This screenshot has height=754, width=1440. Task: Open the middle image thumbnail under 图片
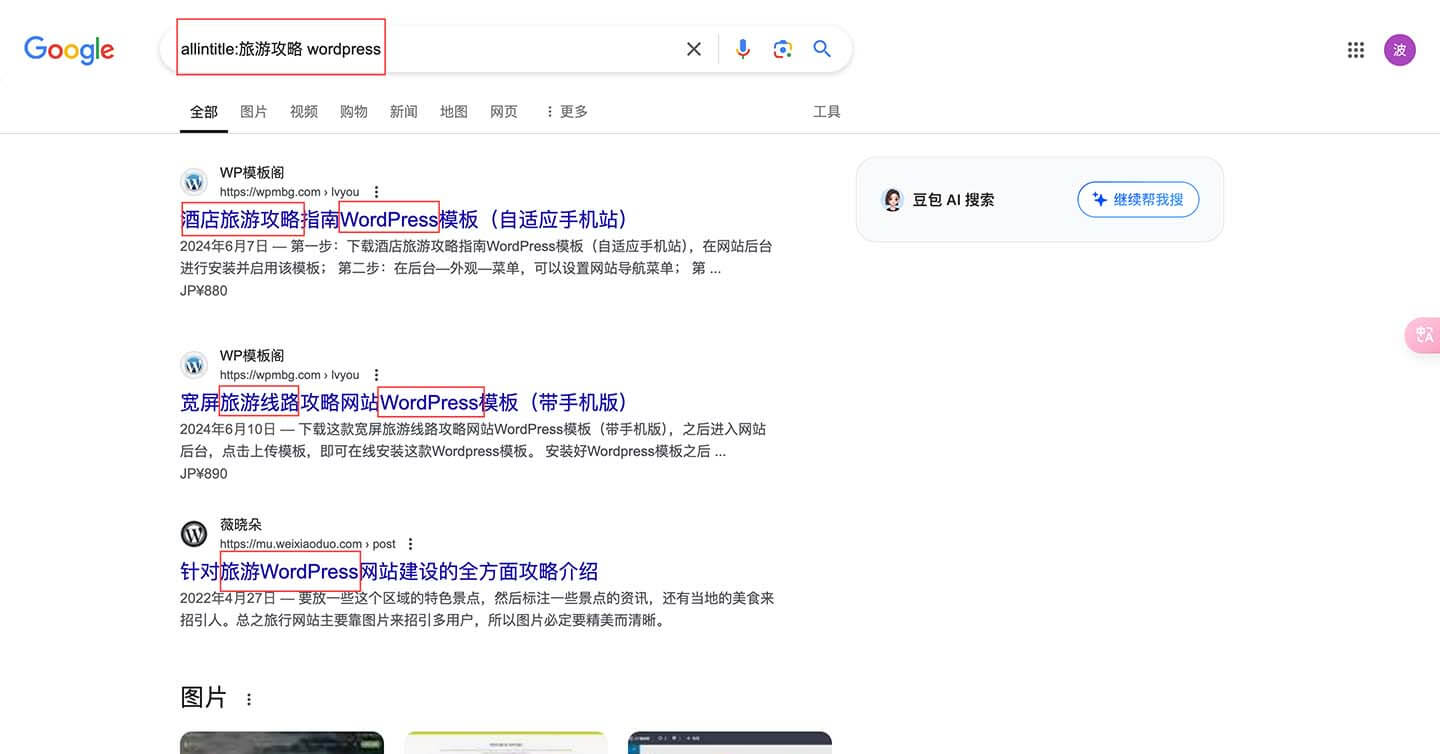click(506, 742)
